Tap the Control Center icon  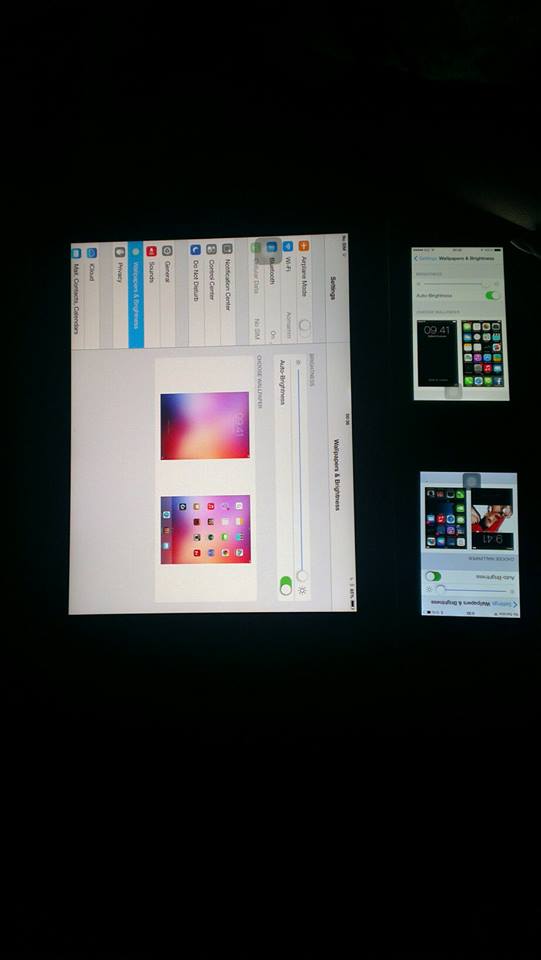(x=211, y=249)
